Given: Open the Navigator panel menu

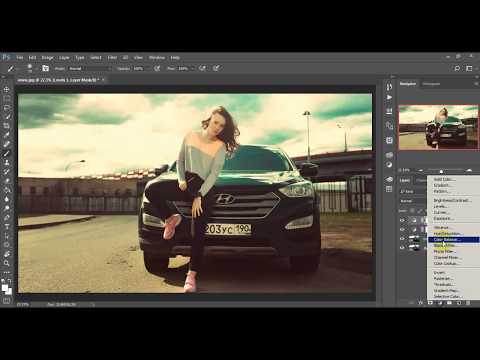Looking at the screenshot, I should 476,84.
